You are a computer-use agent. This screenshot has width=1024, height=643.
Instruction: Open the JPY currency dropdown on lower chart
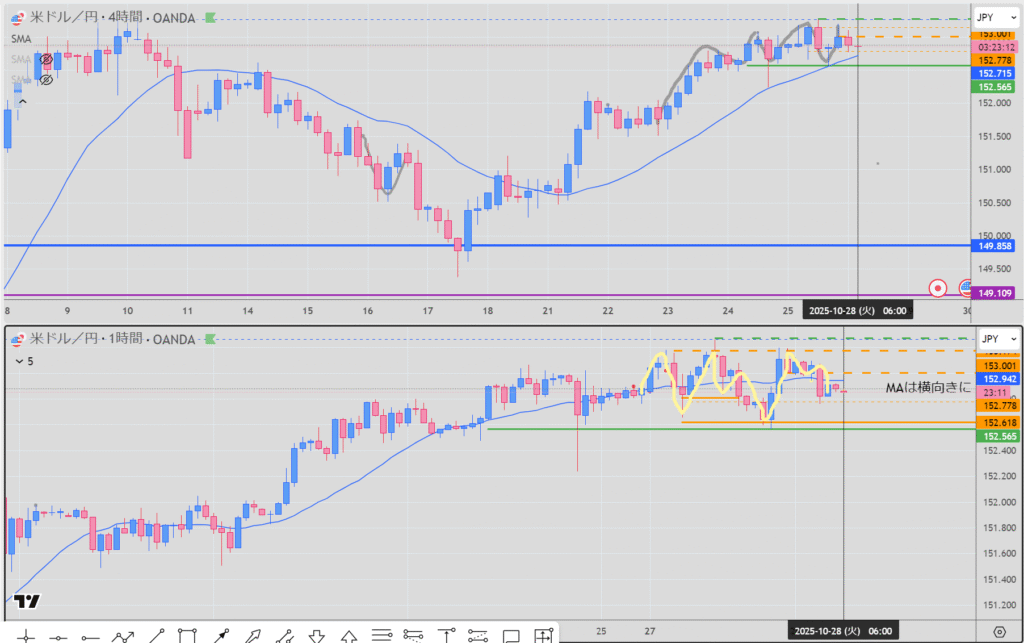click(x=996, y=339)
